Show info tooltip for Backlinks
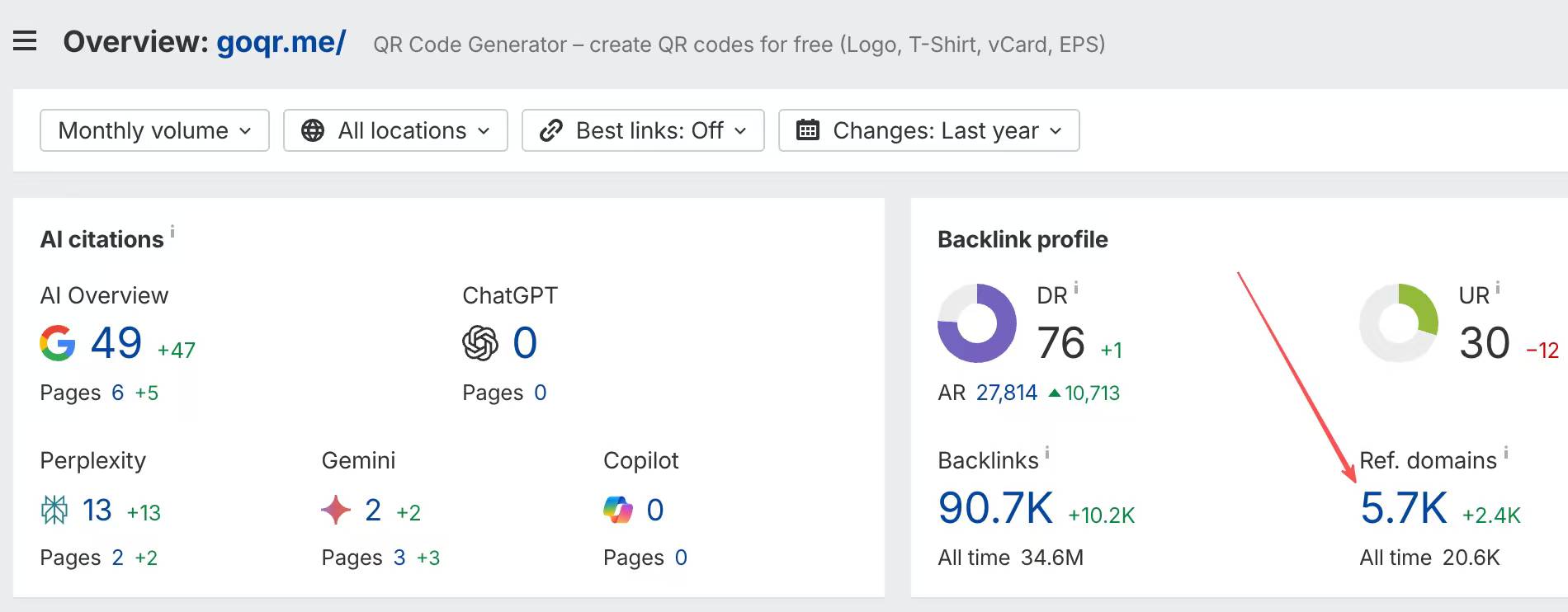Image resolution: width=1568 pixels, height=612 pixels. pyautogui.click(x=1047, y=452)
